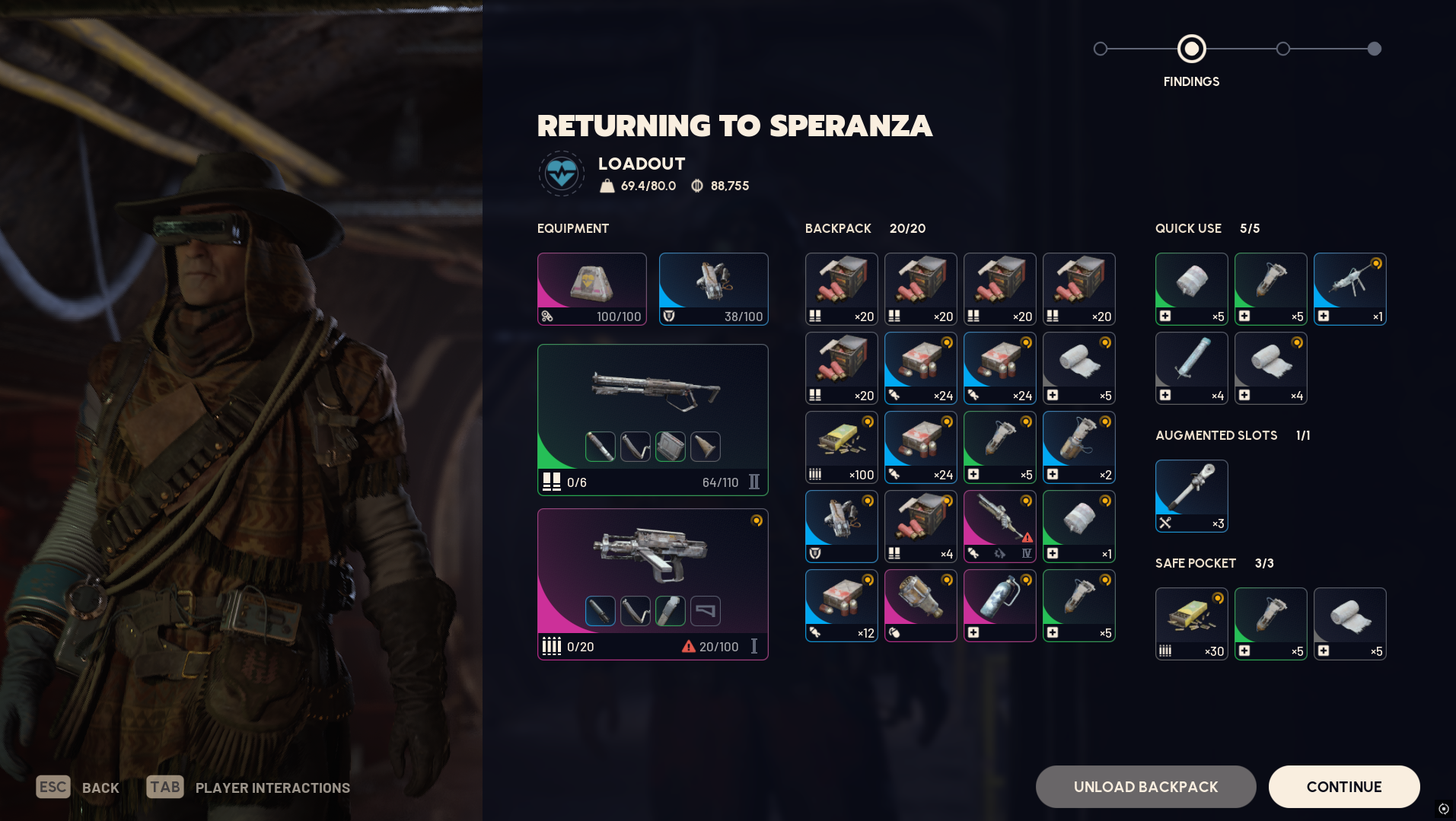The width and height of the screenshot is (1456, 821).
Task: Jump to the last progress step dot
Action: pos(1374,49)
